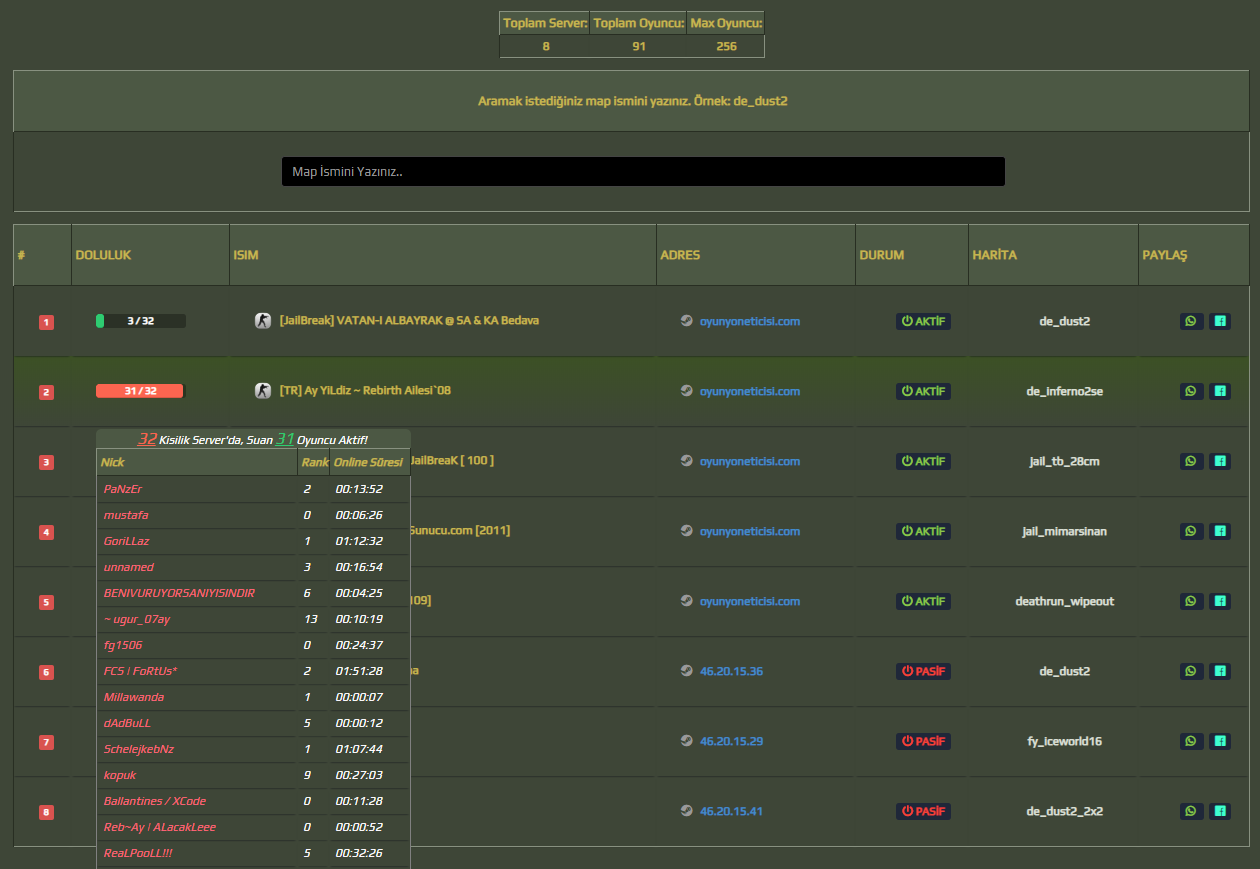Screen dimensions: 1260x869
Task: Click the Steam icon next to 46.20.15.36
Action: tap(686, 671)
